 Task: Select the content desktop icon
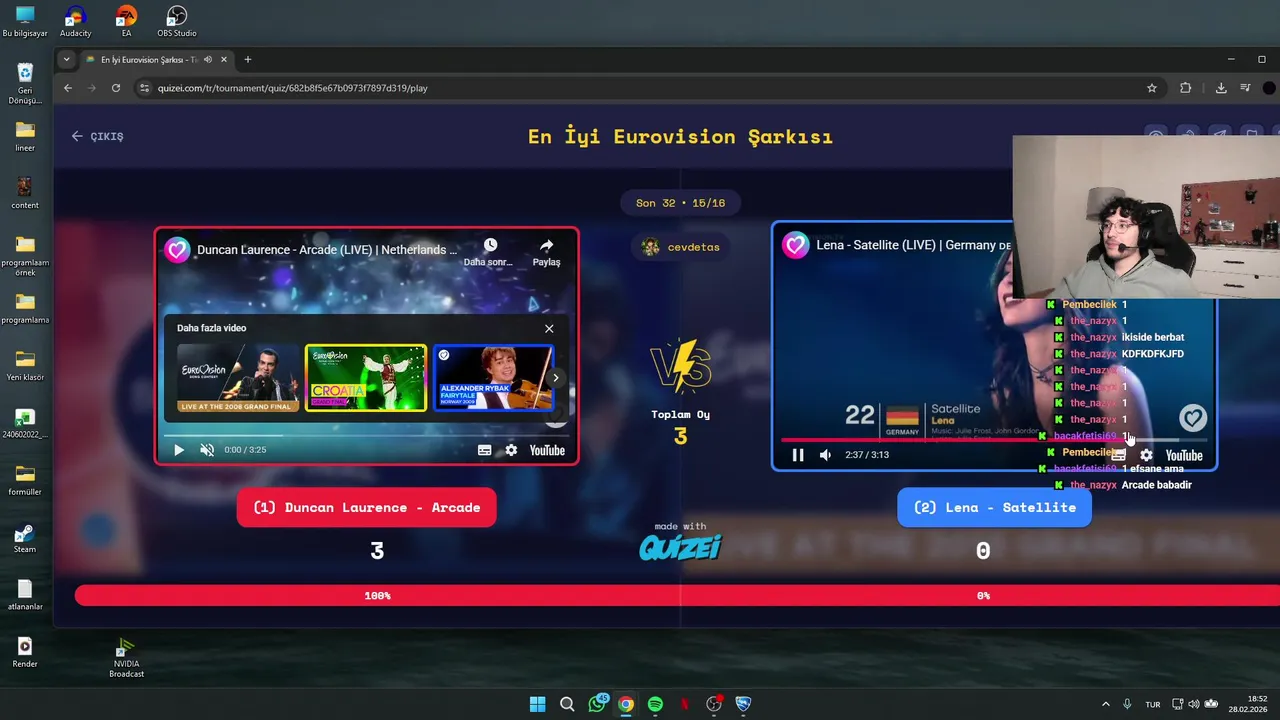pos(25,192)
